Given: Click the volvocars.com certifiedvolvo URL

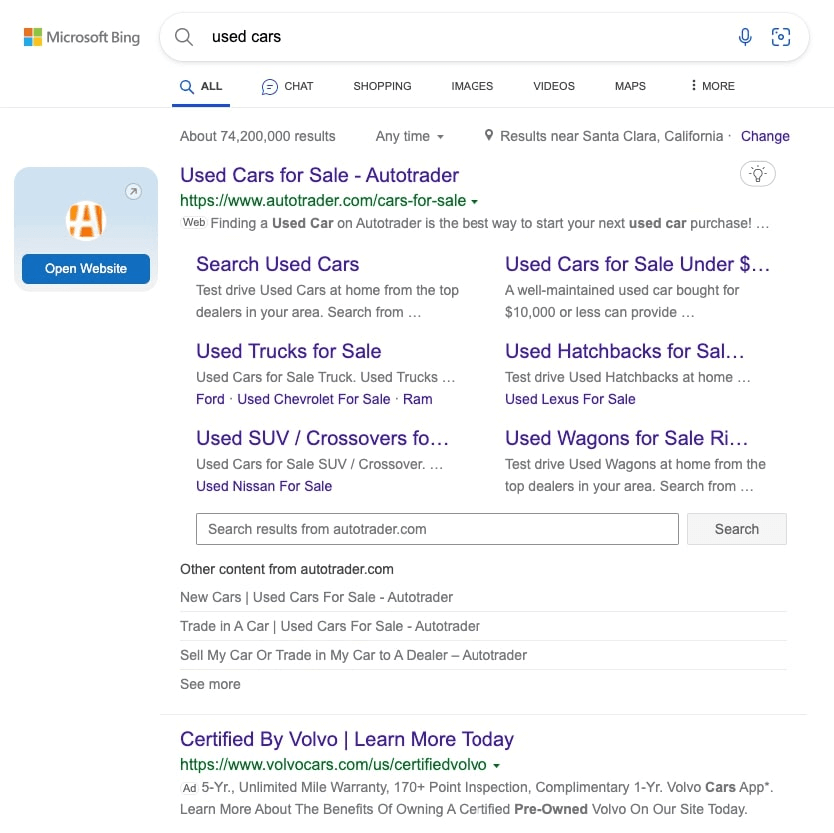Looking at the screenshot, I should pos(333,765).
